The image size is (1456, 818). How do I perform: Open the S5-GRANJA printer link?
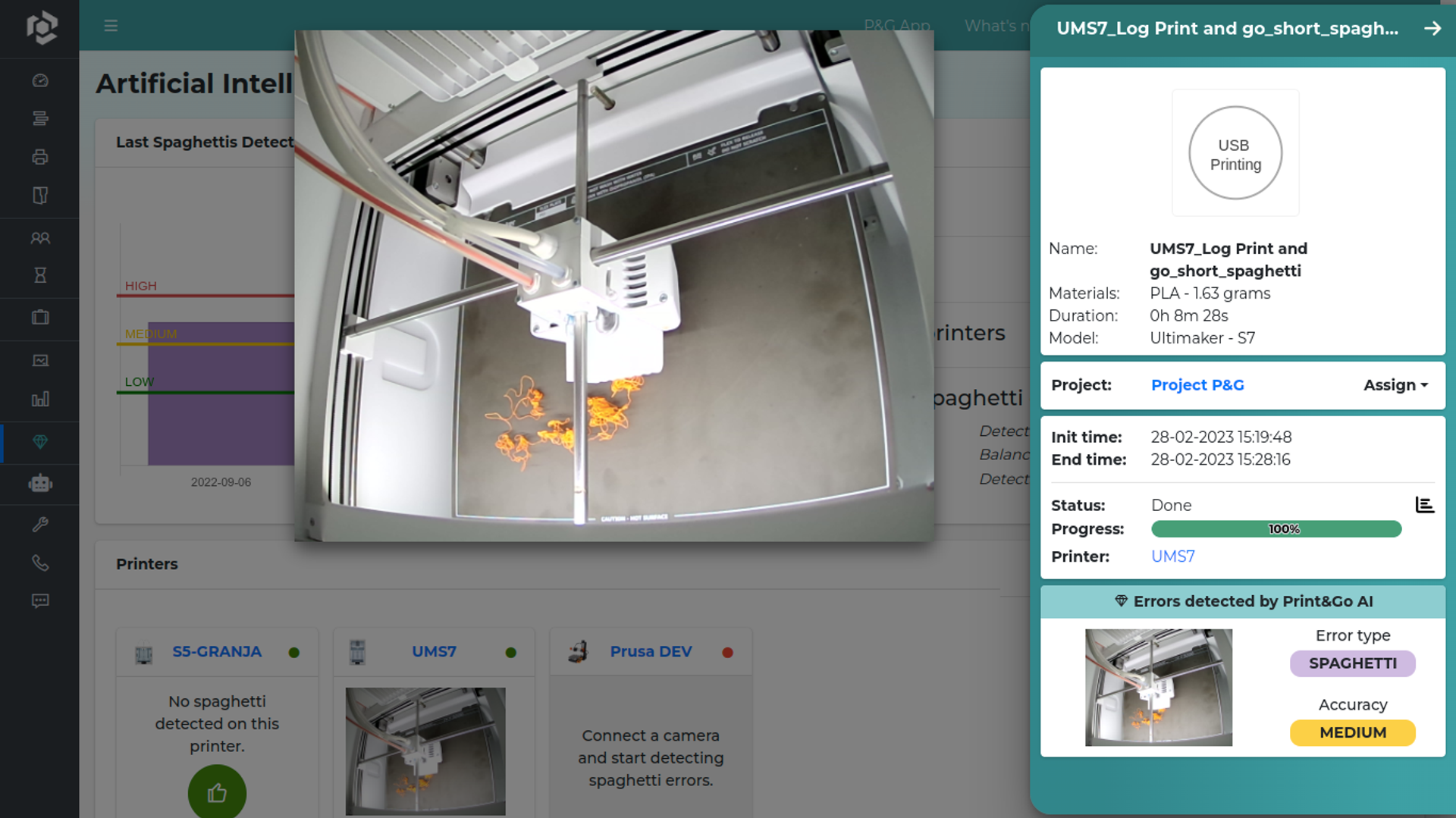click(x=217, y=652)
